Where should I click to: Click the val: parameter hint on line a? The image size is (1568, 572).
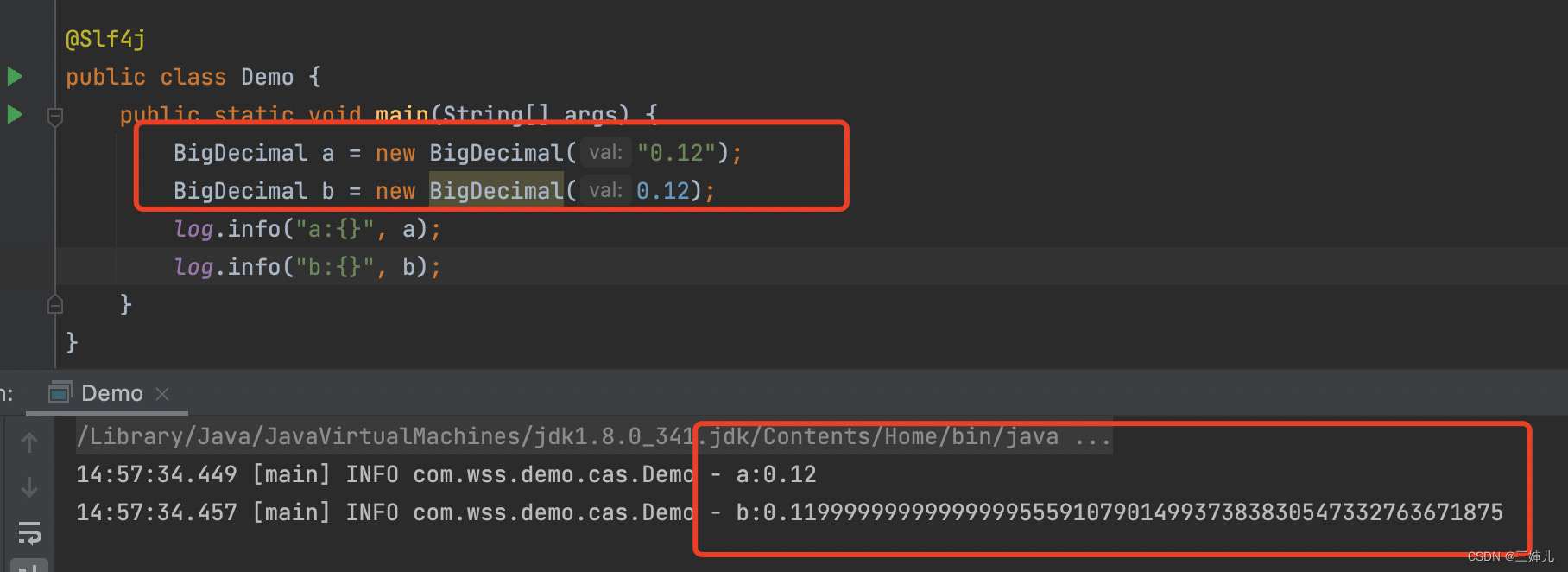coord(605,153)
